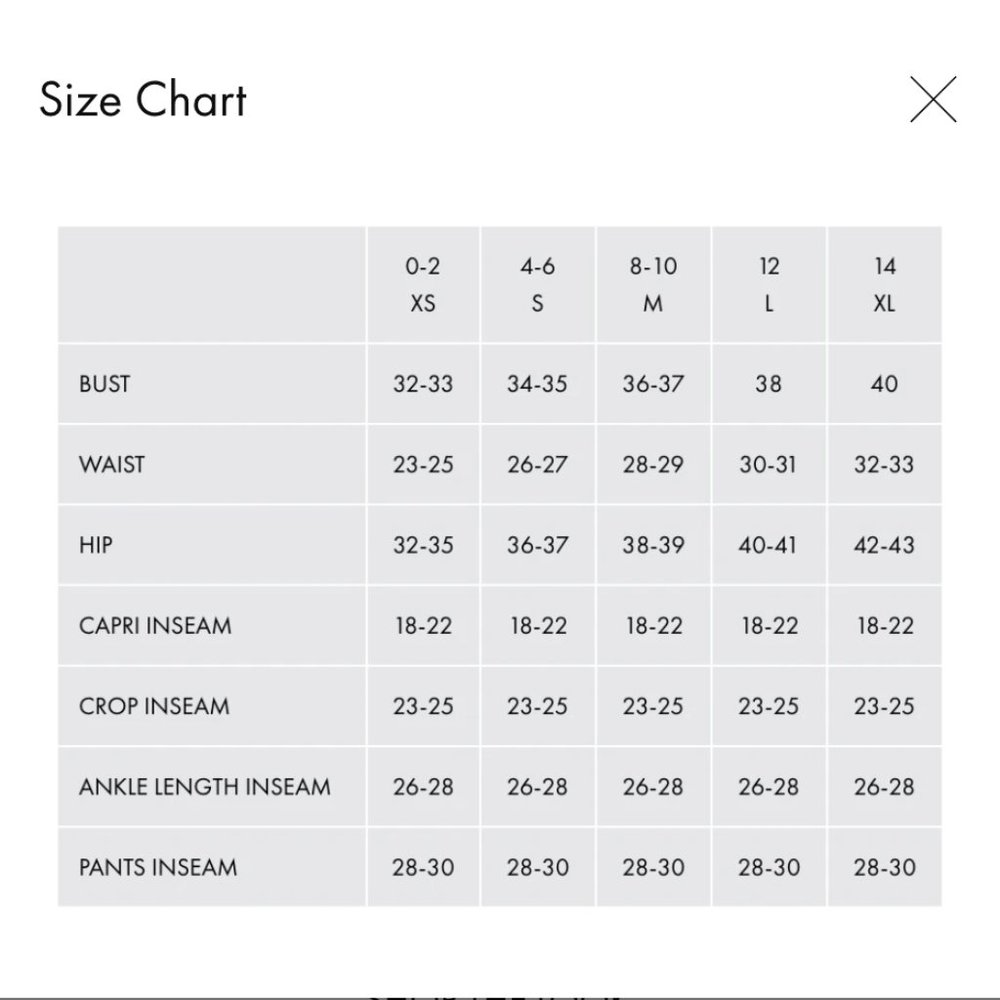The width and height of the screenshot is (1000, 1000).
Task: Click the XS bust value 32-33
Action: point(423,384)
